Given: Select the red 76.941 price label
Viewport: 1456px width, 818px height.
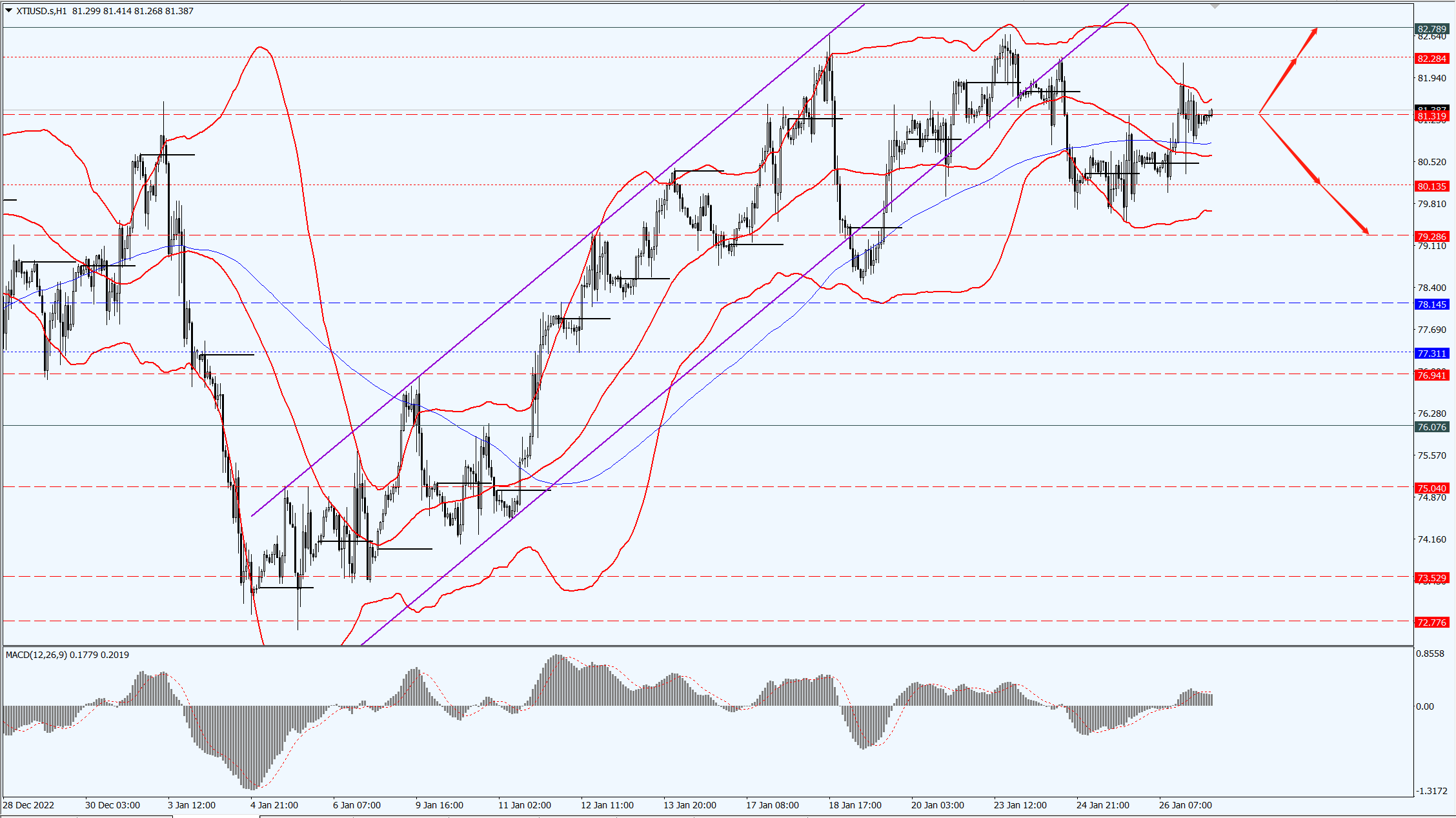Looking at the screenshot, I should pos(1431,375).
